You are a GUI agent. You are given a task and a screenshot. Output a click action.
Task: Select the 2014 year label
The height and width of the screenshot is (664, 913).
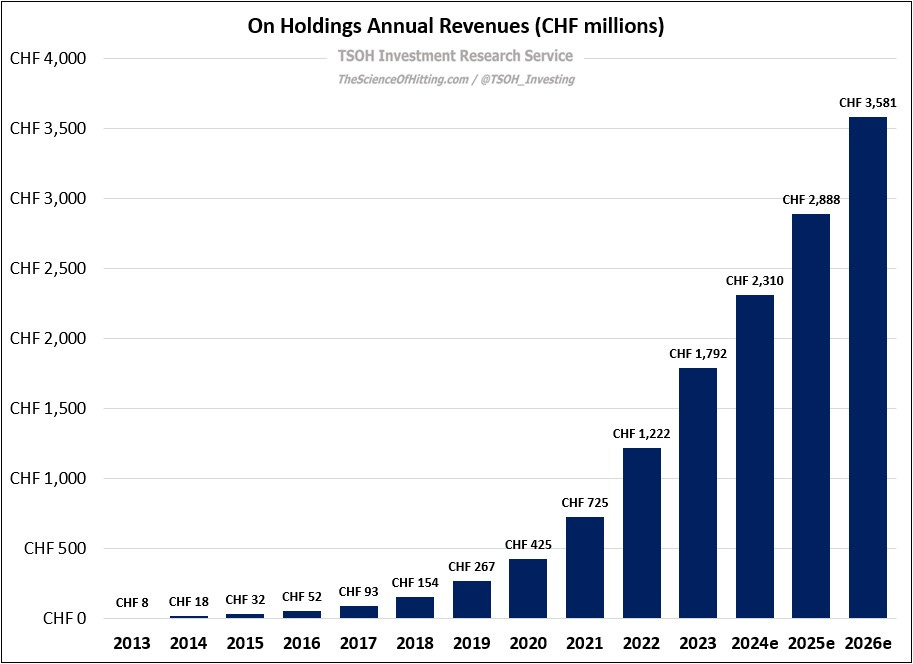[x=189, y=644]
